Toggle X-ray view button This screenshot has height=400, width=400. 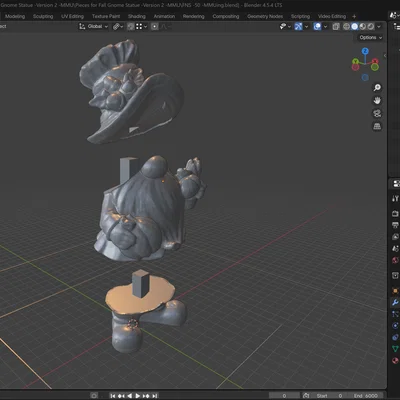(336, 27)
